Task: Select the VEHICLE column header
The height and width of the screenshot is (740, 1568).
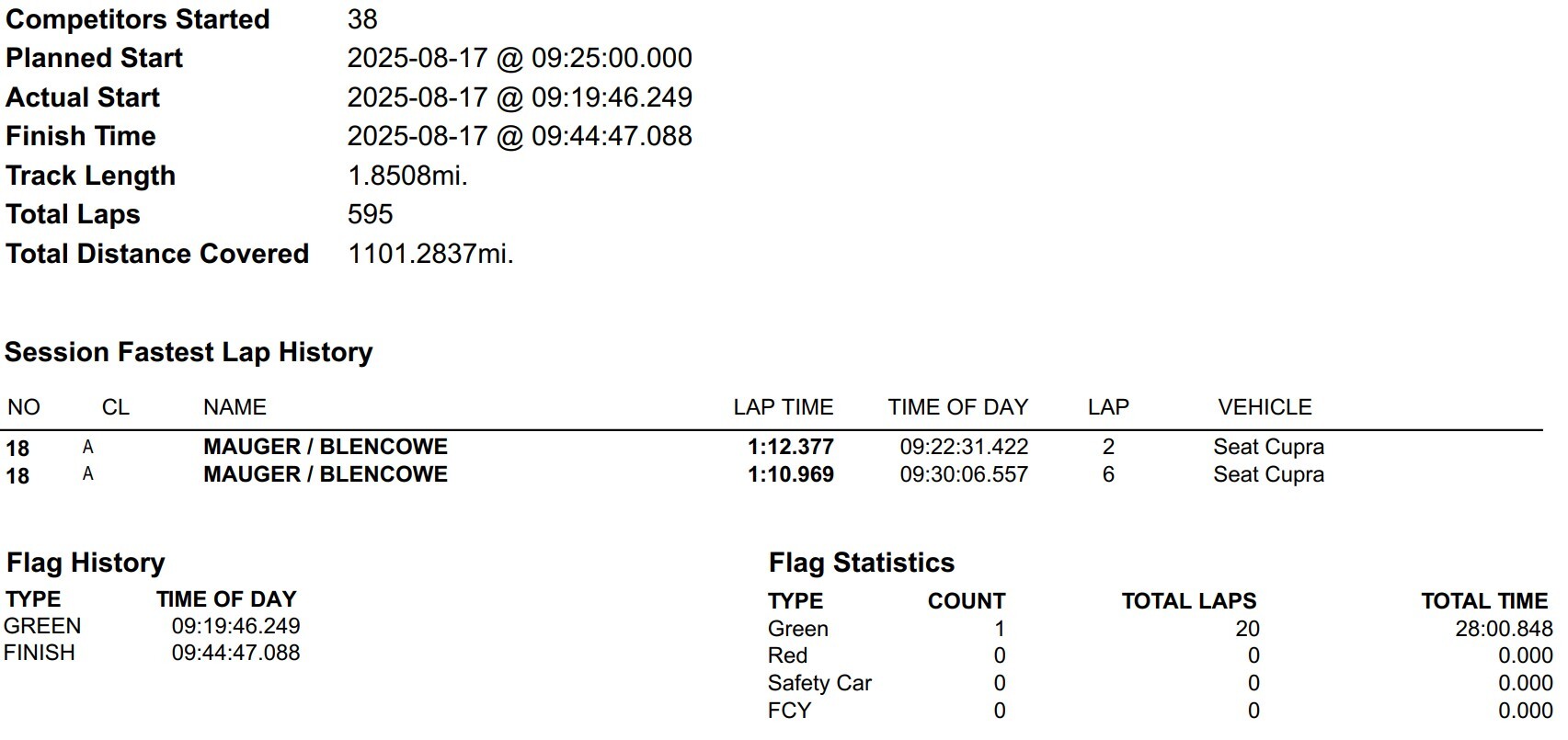Action: tap(1265, 407)
